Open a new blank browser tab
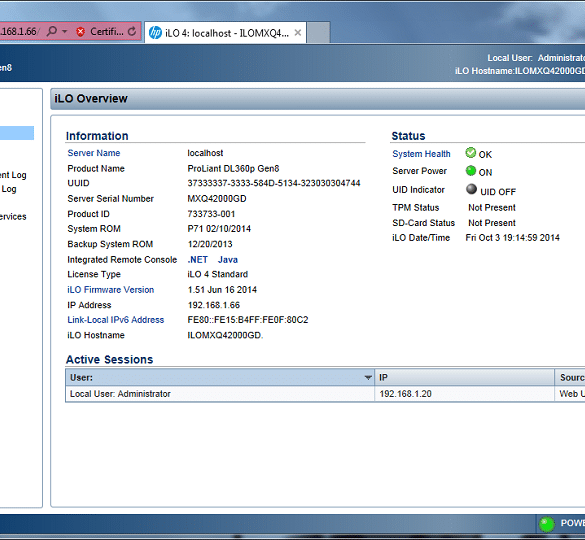 (x=318, y=33)
